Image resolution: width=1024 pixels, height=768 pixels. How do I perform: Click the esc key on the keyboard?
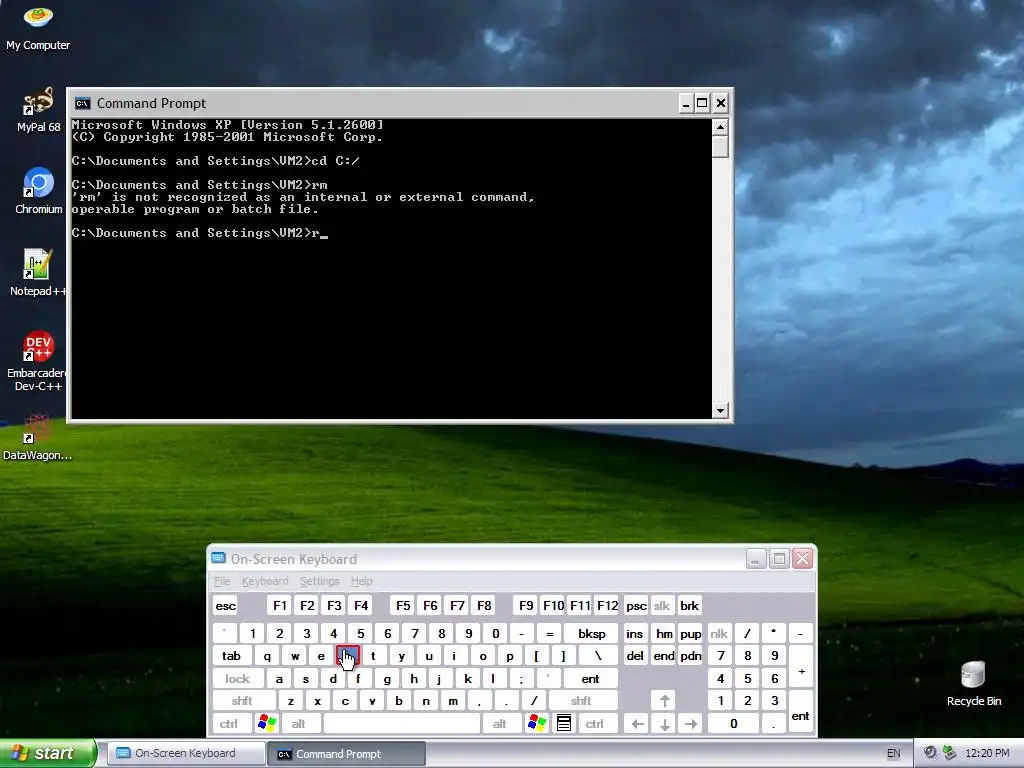226,605
